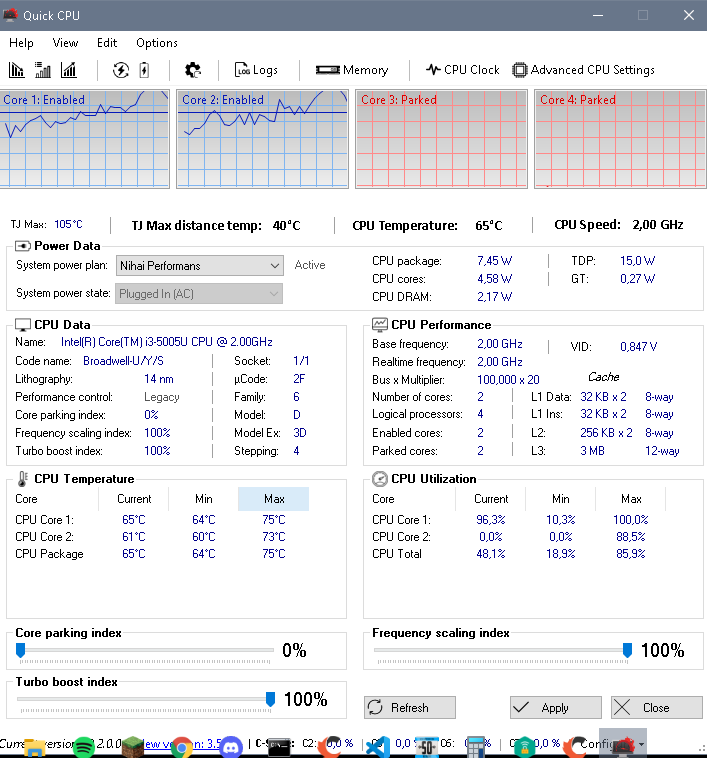Open settings via the gear toolbar icon
This screenshot has width=707, height=758.
tap(193, 70)
